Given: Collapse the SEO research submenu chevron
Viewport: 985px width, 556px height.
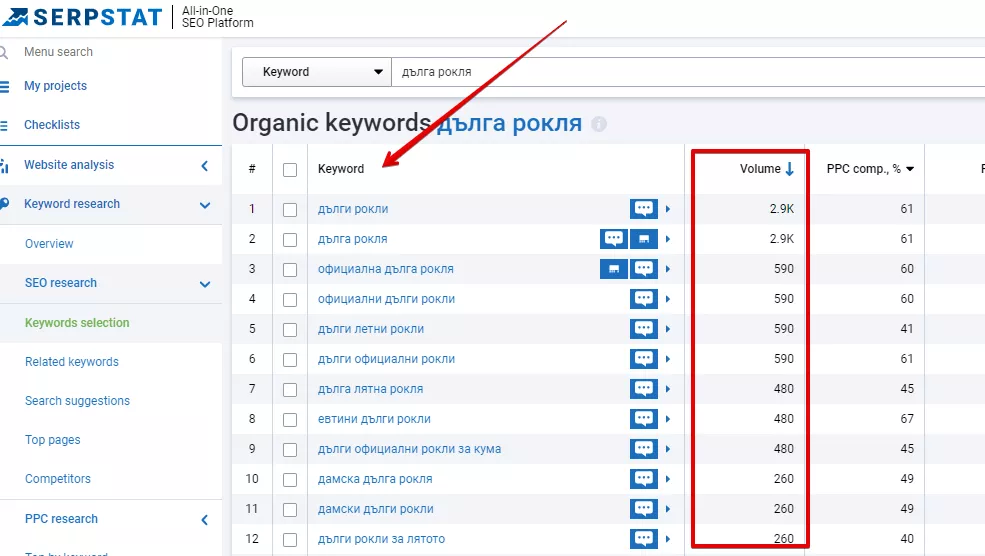Looking at the screenshot, I should 205,284.
